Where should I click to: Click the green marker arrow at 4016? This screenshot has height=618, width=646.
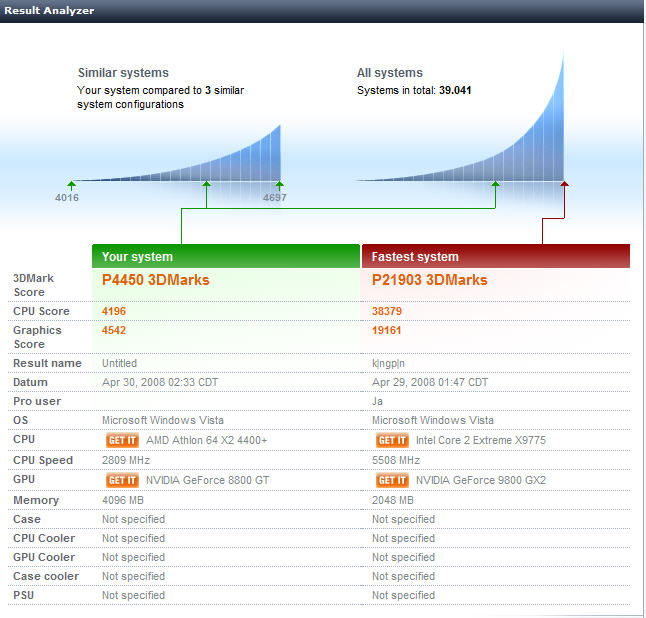tap(71, 185)
